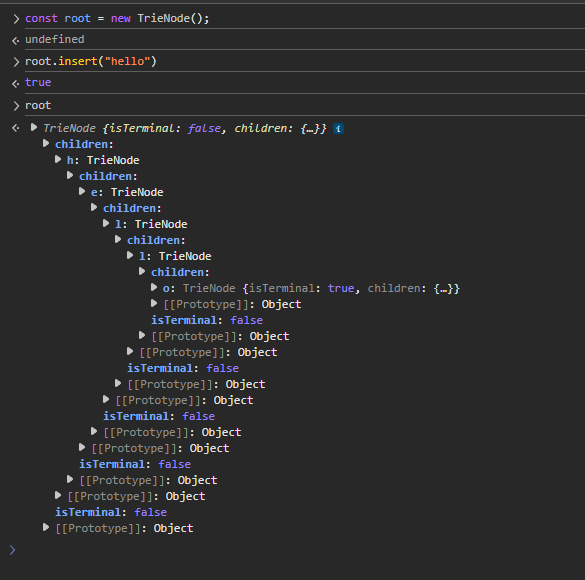
Task: Collapse the children property directly above h: TrieNode
Action: [x=46, y=144]
